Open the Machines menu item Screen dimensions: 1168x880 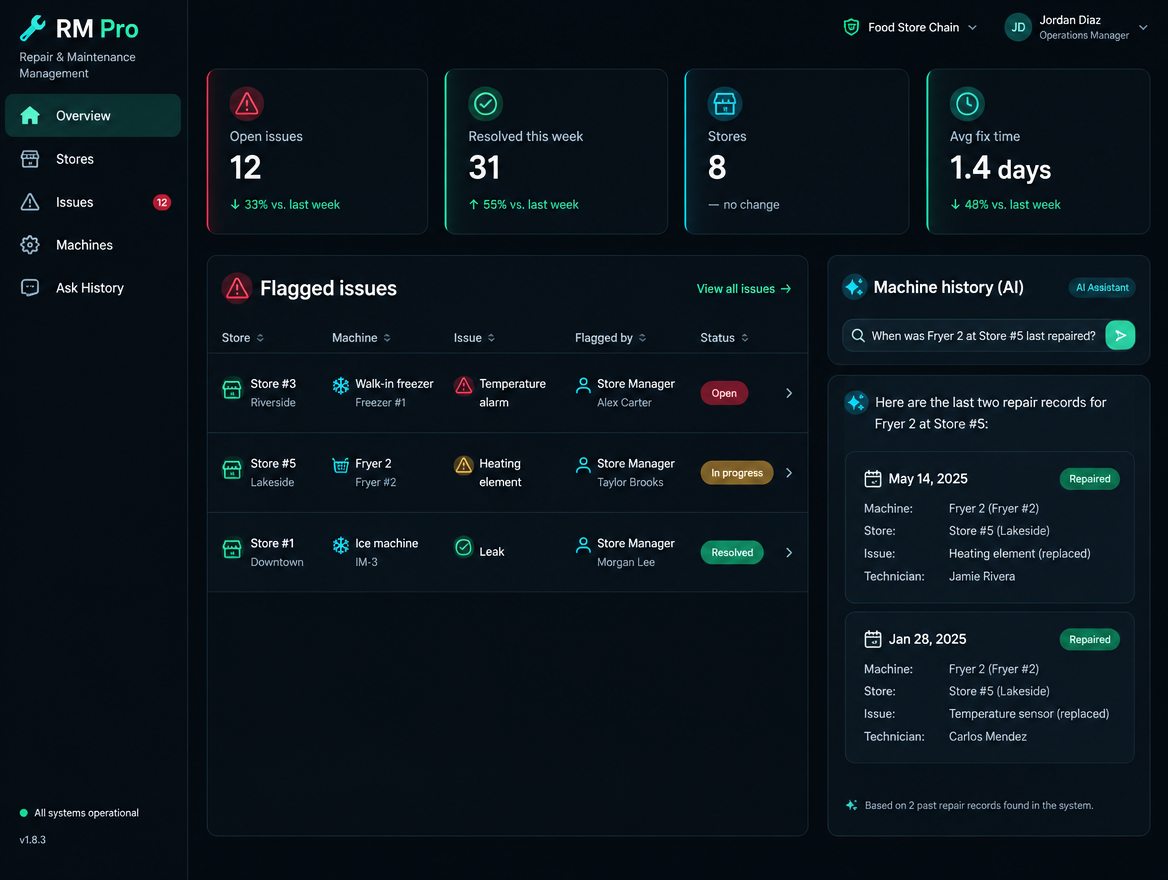93,245
